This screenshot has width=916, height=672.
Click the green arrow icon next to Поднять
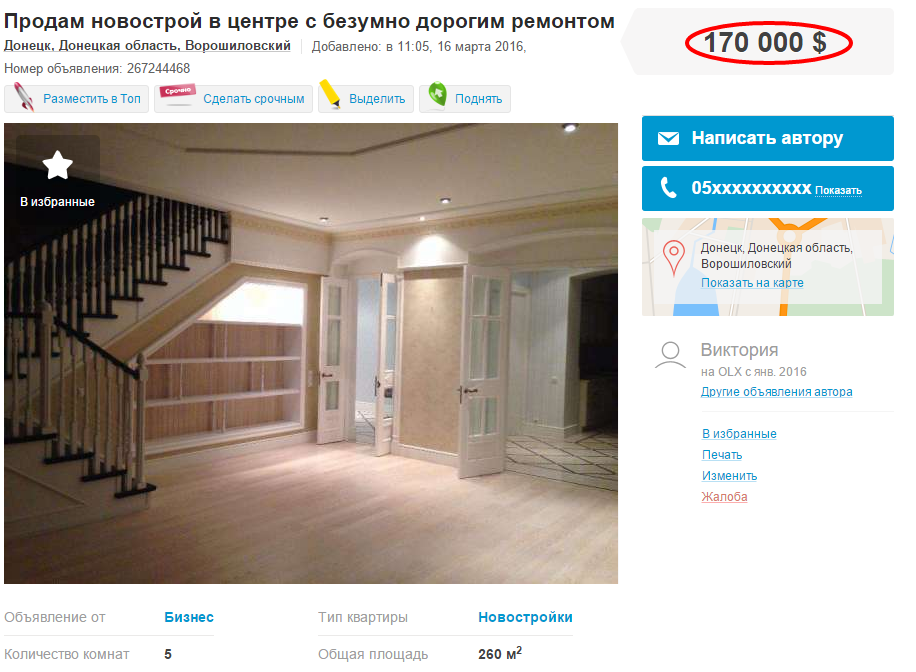pyautogui.click(x=438, y=94)
